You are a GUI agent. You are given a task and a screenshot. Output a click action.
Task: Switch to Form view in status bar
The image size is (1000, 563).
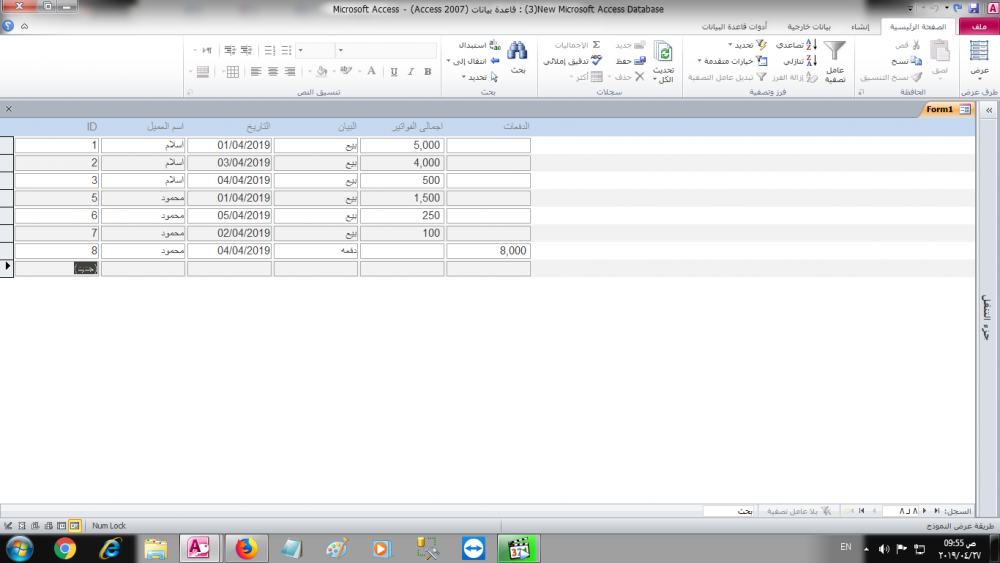click(75, 526)
